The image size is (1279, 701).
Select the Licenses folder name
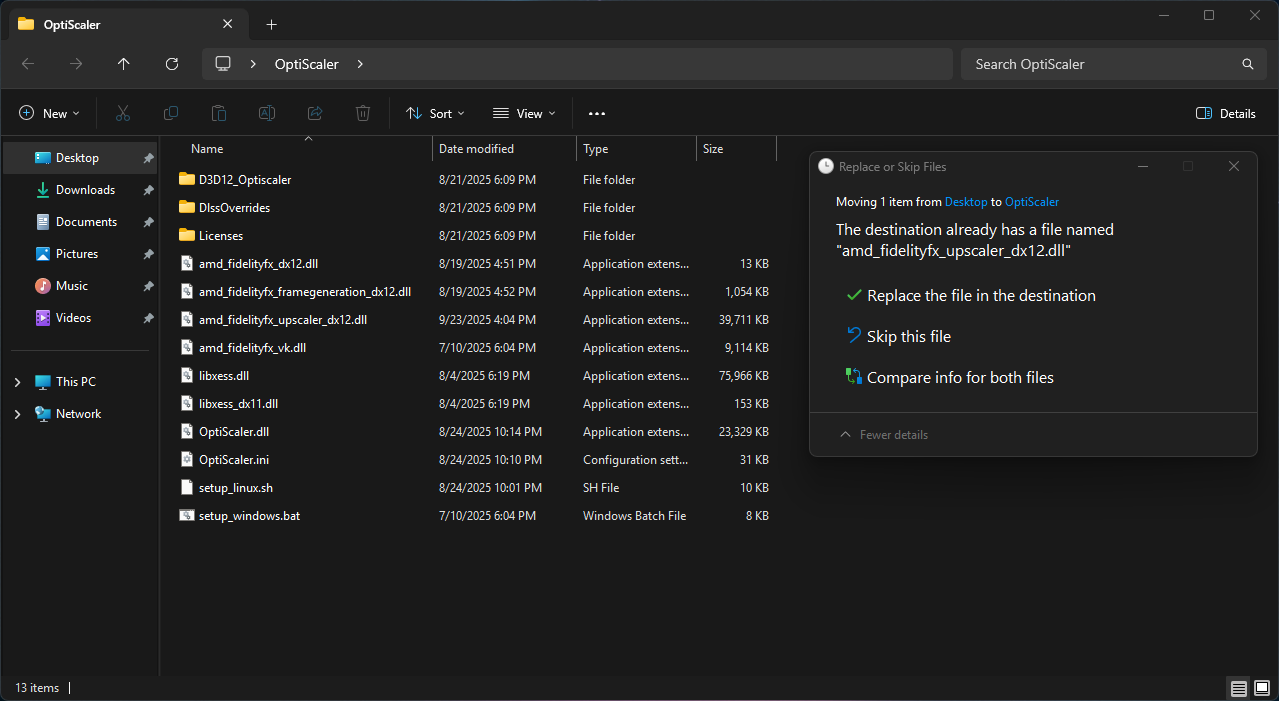pyautogui.click(x=221, y=236)
